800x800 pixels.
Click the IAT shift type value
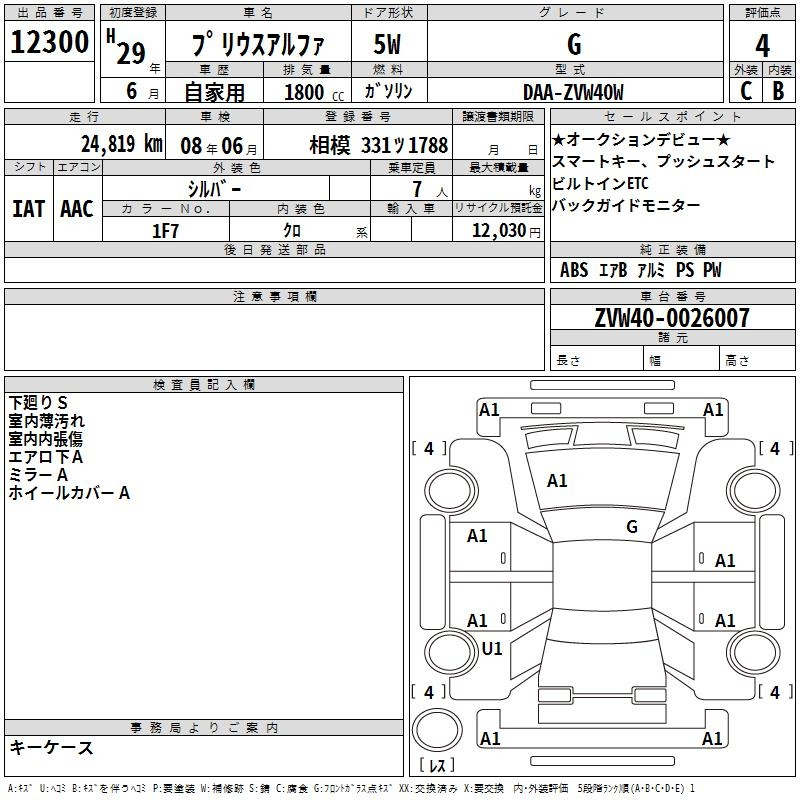(x=28, y=208)
